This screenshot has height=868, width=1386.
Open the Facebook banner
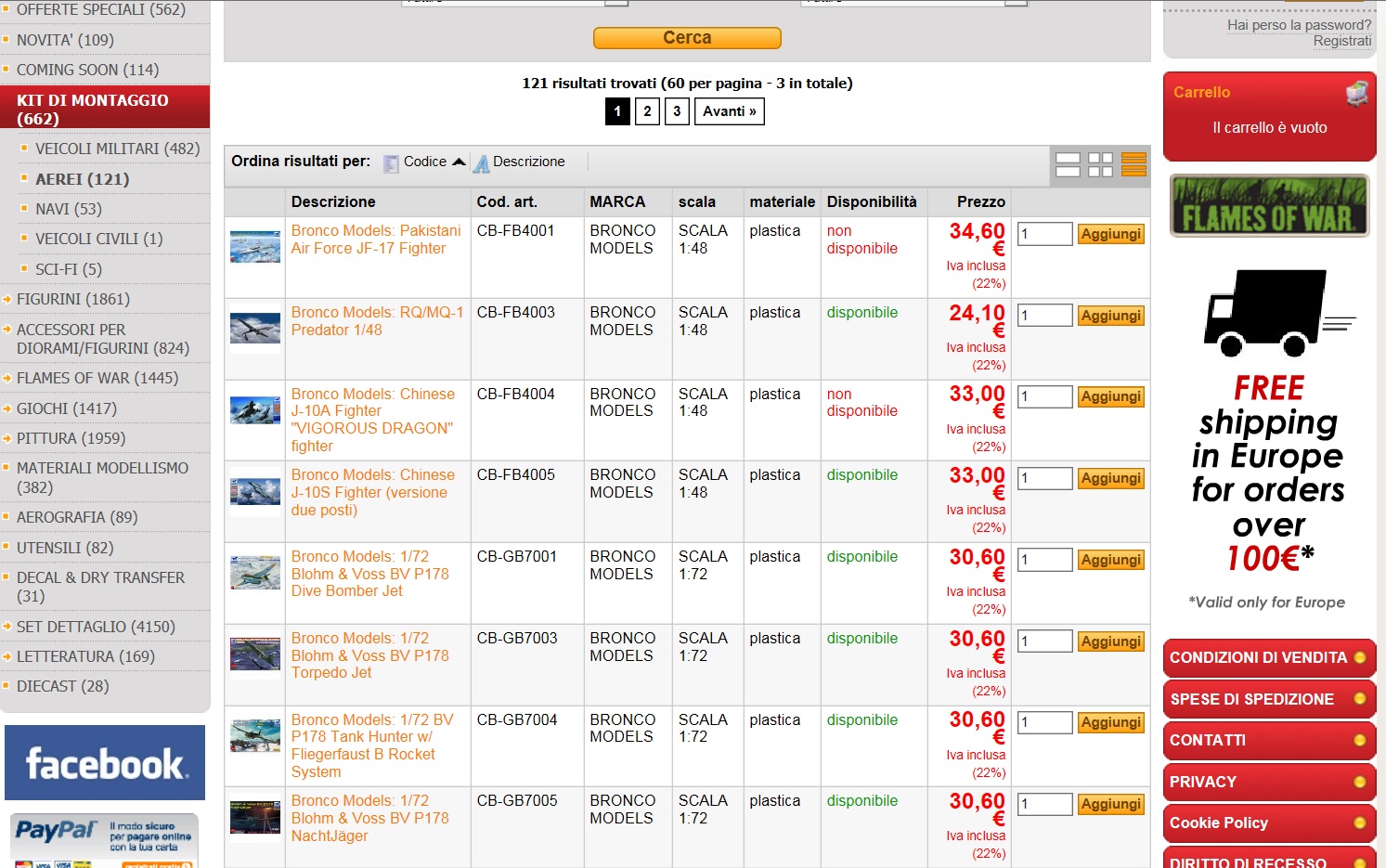[105, 762]
